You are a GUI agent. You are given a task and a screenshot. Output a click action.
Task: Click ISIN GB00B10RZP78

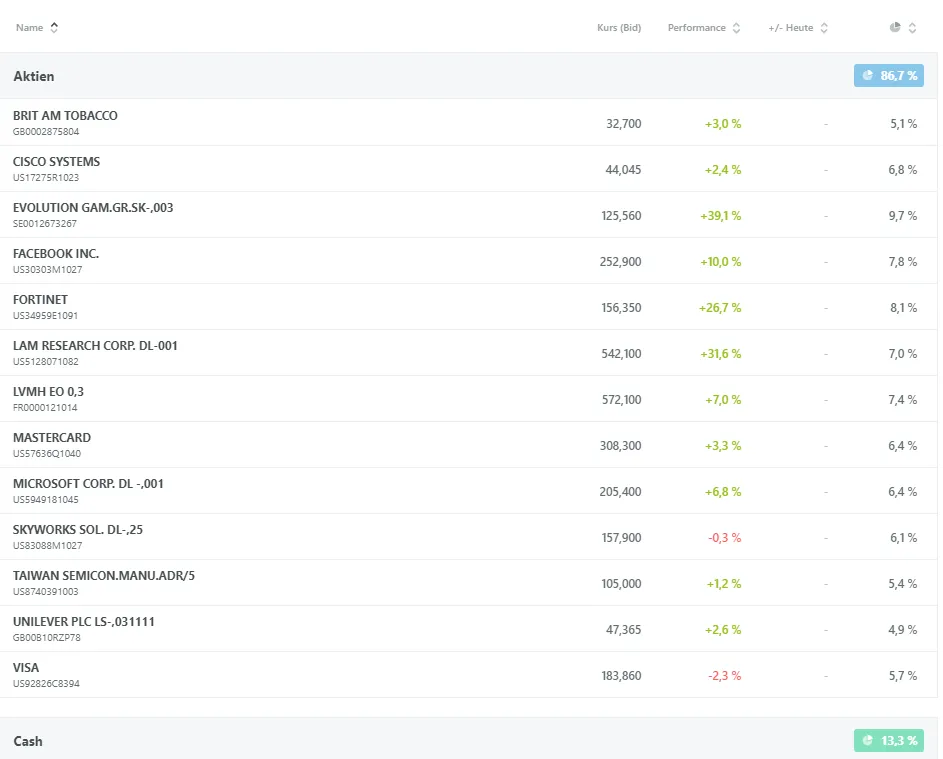[x=46, y=638]
